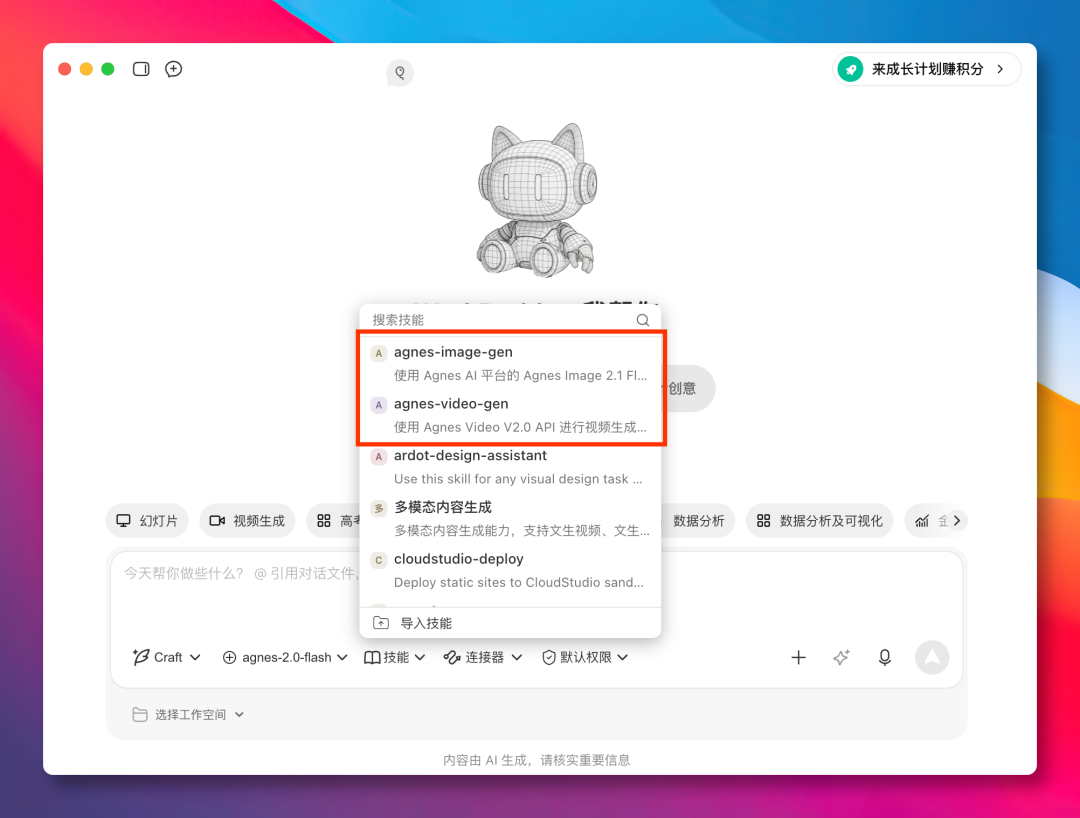Open the 连接器 connectors dropdown

pyautogui.click(x=483, y=658)
